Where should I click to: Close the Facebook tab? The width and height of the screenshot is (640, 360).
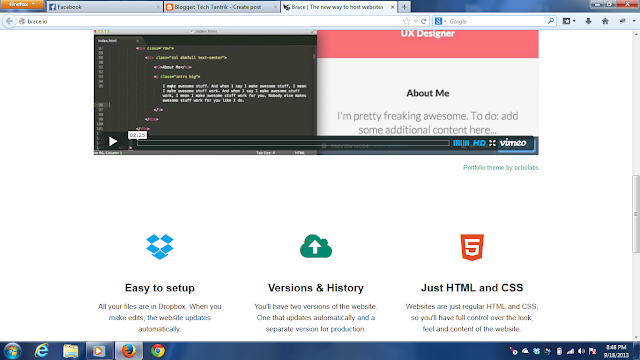[x=158, y=7]
